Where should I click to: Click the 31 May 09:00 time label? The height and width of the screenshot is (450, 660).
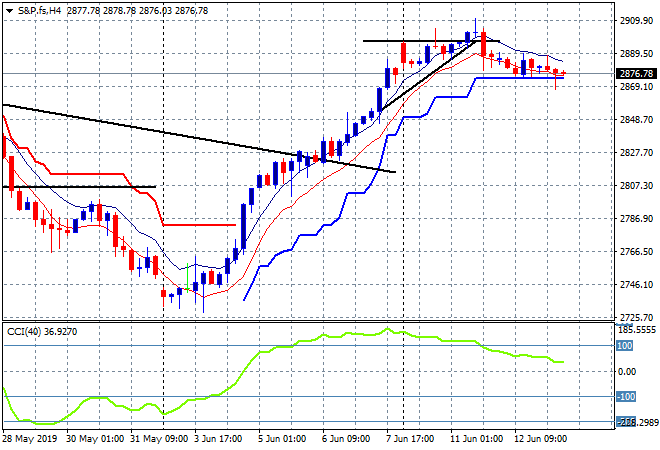pyautogui.click(x=159, y=439)
